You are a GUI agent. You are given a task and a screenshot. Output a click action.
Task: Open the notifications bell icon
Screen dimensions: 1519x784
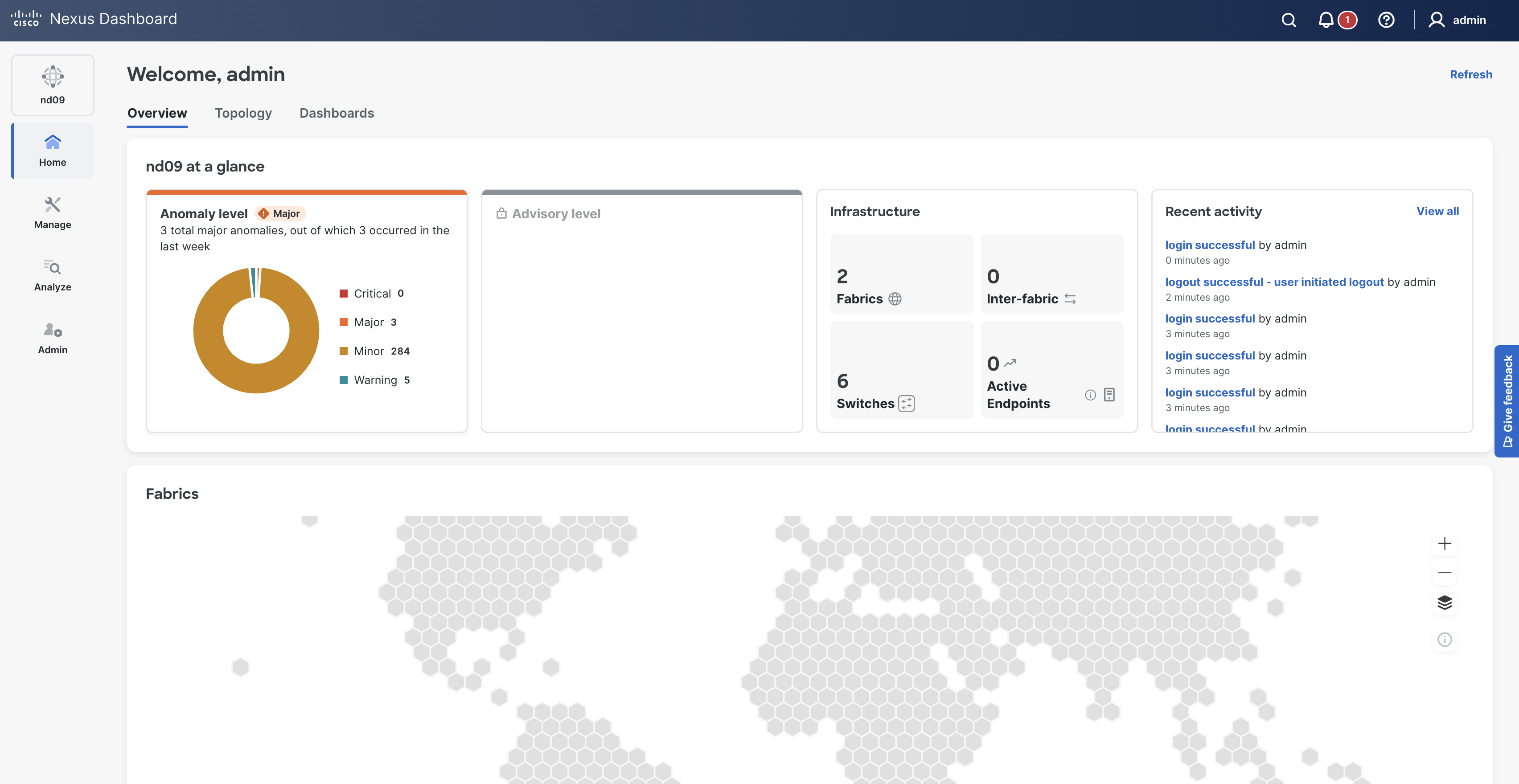click(1326, 20)
